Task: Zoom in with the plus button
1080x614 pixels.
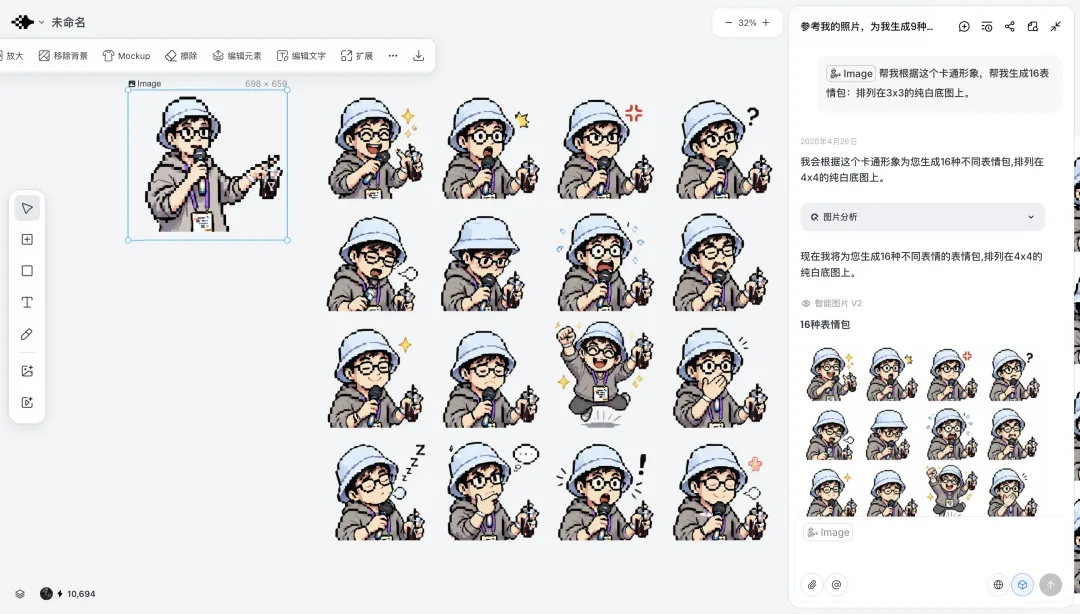Action: point(766,22)
